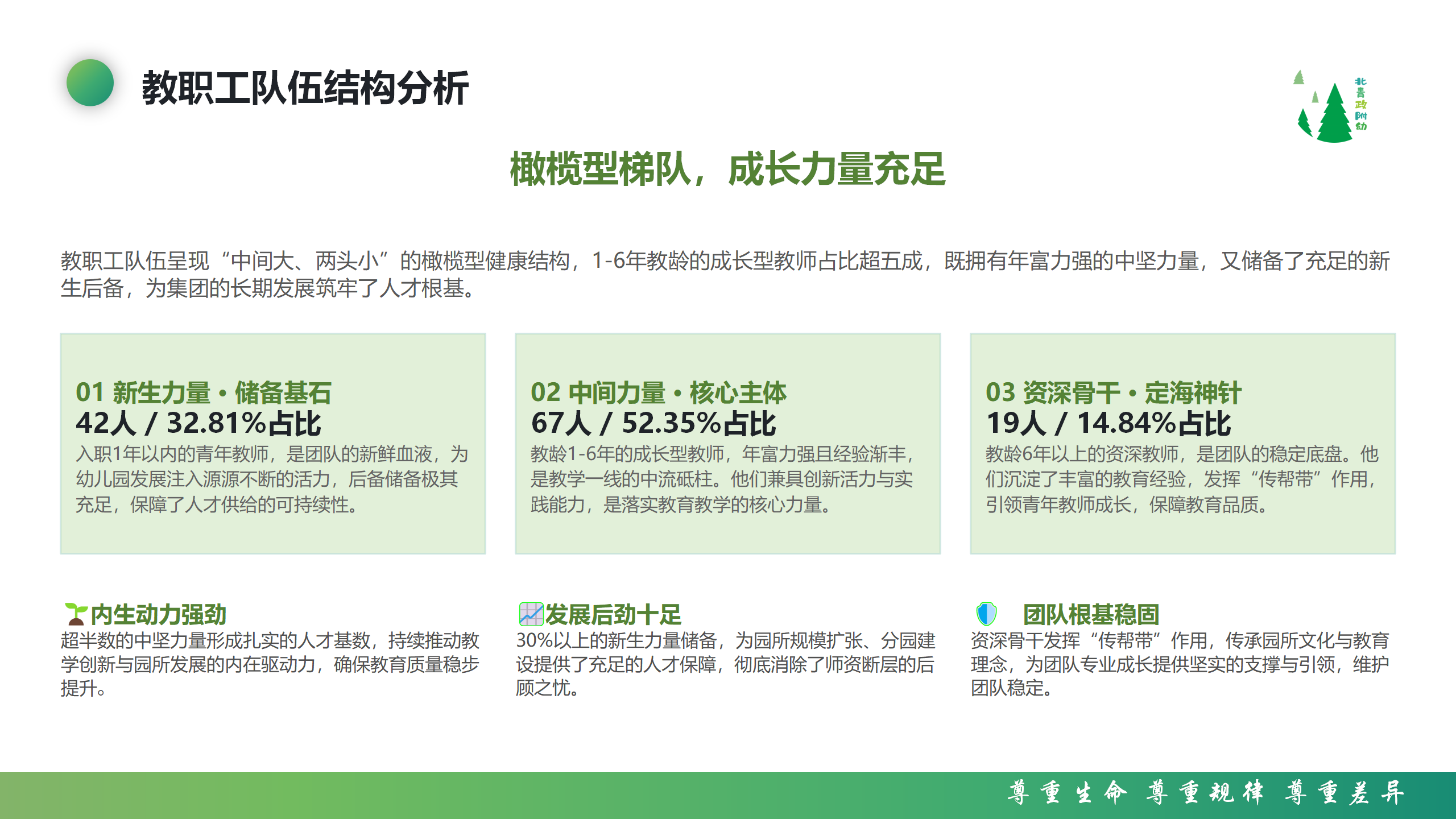
Task: Click the subheading 内生动力强劲
Action: (159, 614)
